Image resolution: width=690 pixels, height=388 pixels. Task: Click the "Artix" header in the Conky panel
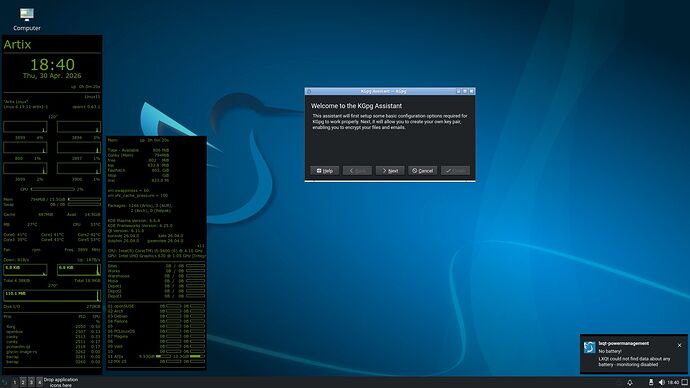[x=17, y=44]
